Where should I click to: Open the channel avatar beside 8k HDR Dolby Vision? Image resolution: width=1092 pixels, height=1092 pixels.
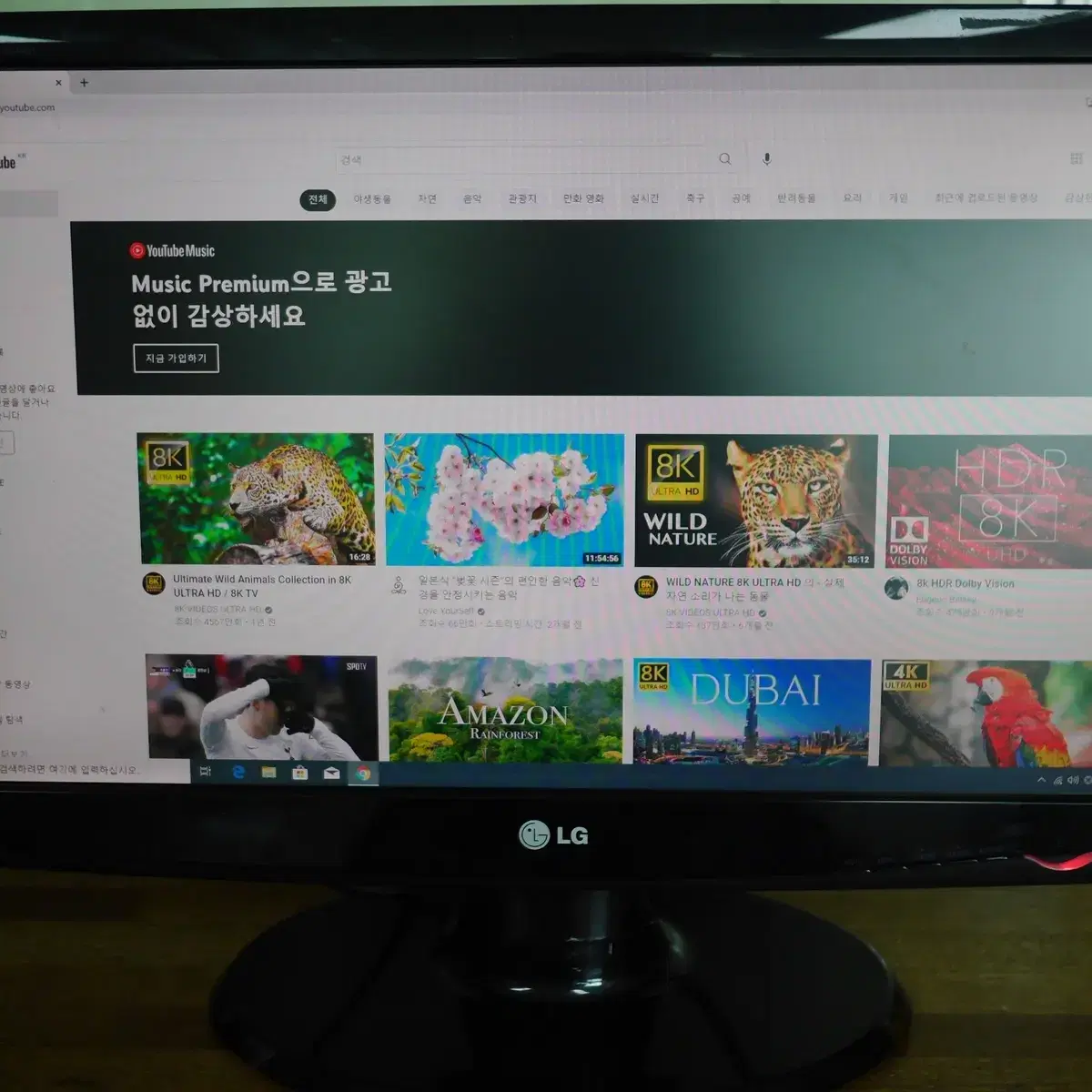coord(896,589)
